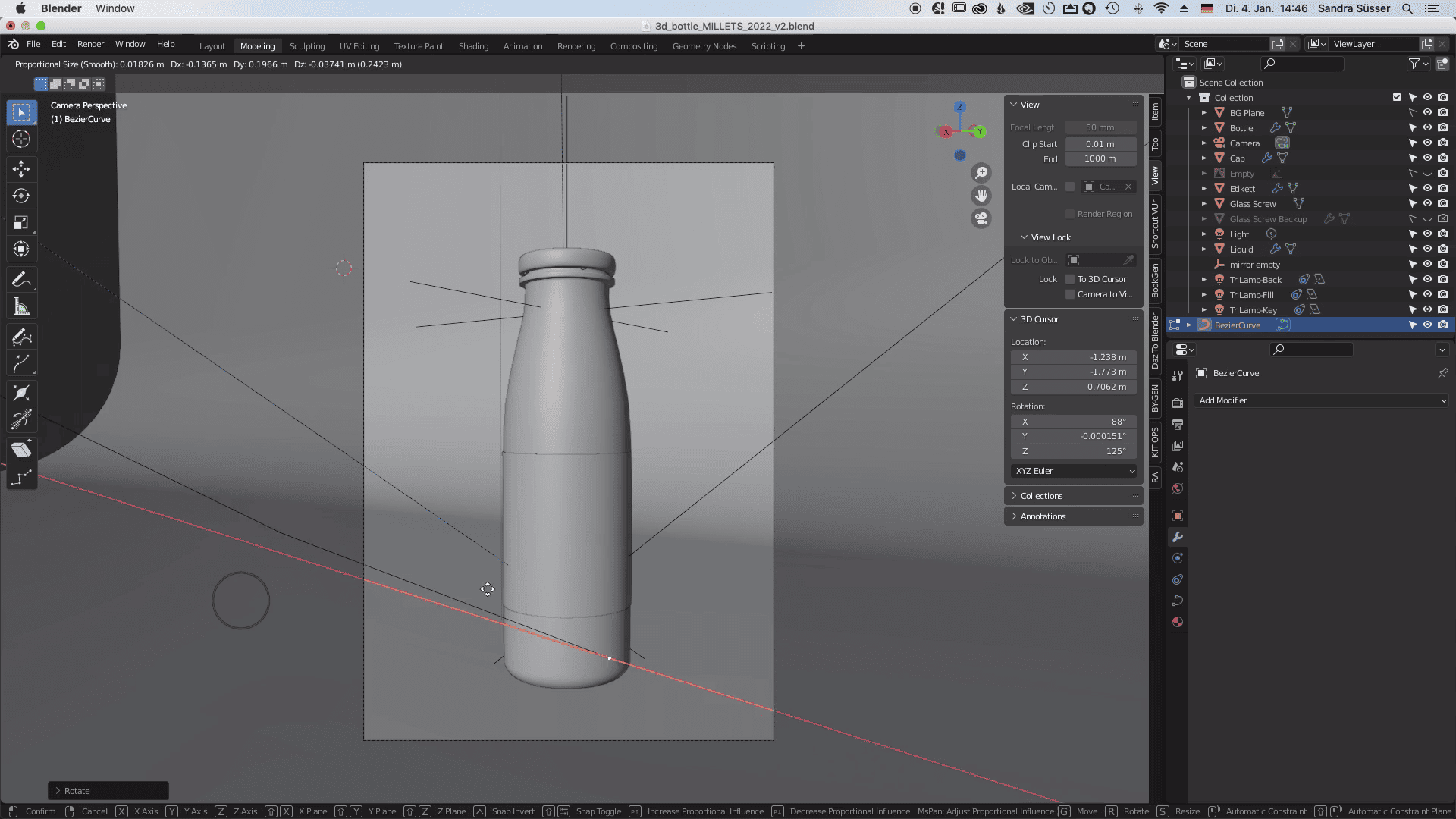Toggle selectability arrow for BG Plane
Viewport: 1456px width, 819px height.
coord(1412,112)
